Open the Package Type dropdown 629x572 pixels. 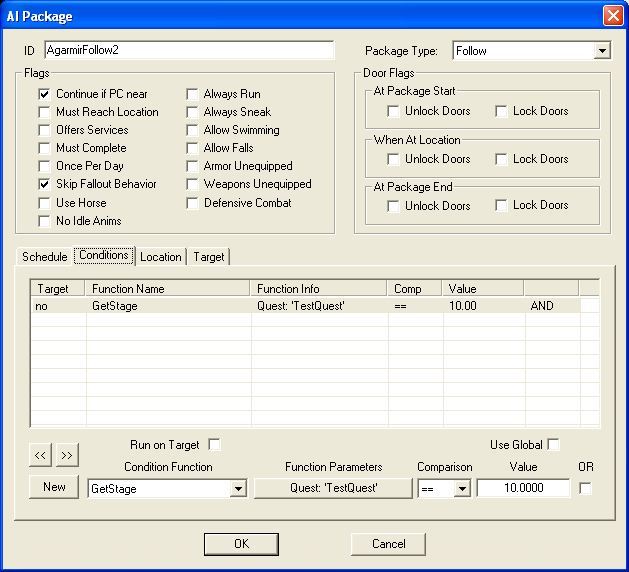pos(602,51)
